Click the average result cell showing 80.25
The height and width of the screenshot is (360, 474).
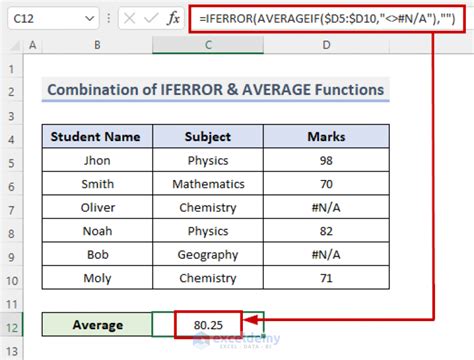(x=208, y=324)
